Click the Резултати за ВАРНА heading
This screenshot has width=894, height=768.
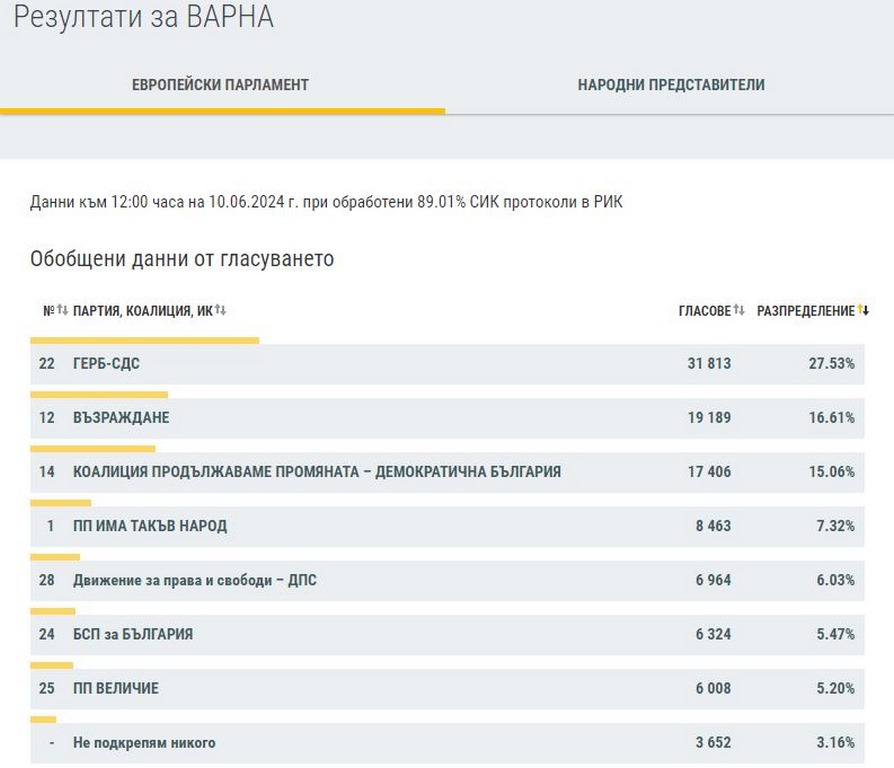click(x=144, y=17)
